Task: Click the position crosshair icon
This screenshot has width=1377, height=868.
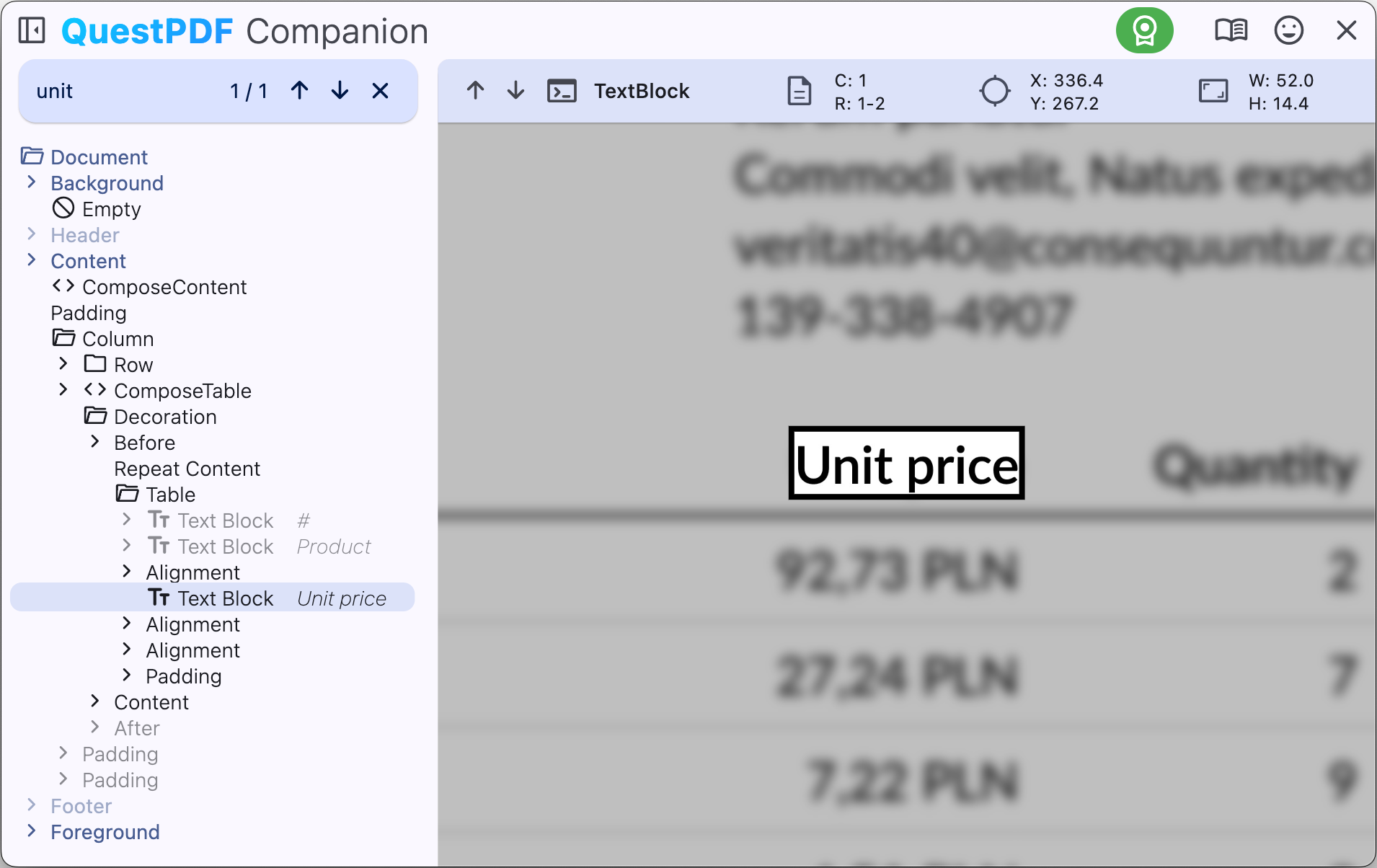Action: 995,91
